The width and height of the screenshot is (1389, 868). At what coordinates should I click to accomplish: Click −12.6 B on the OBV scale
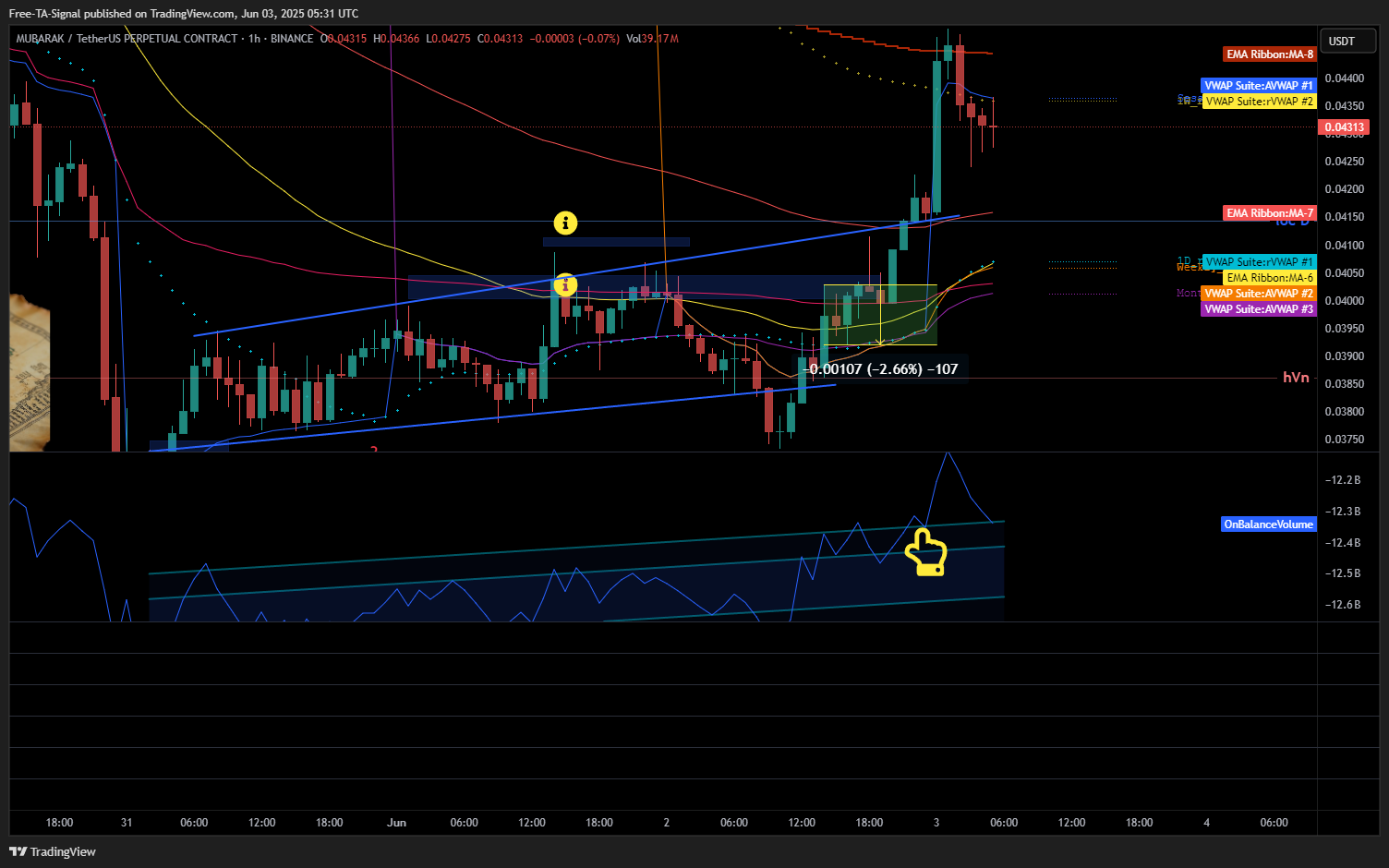point(1343,605)
